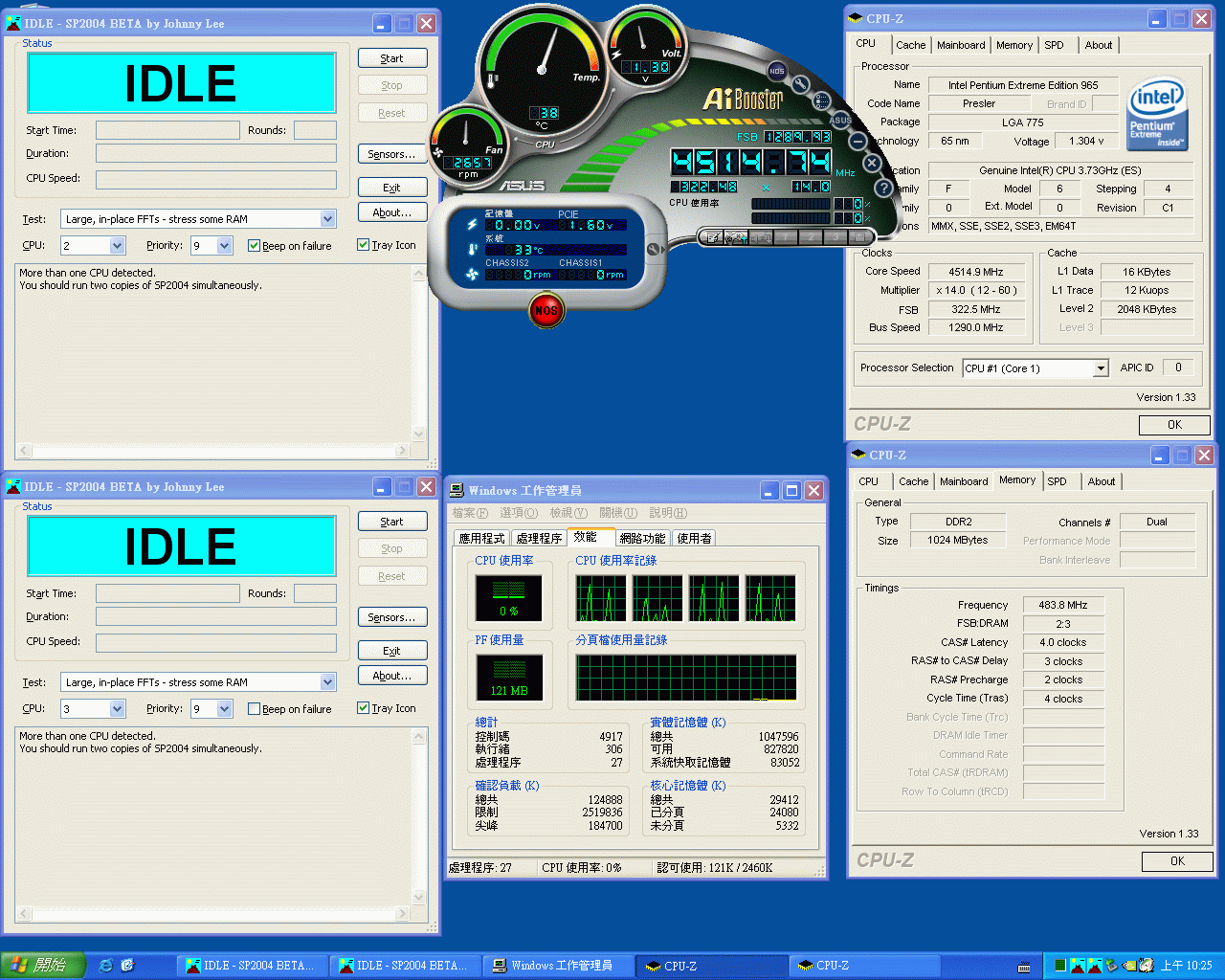
Task: Click the Start Time field in top SP2004
Action: click(x=167, y=130)
